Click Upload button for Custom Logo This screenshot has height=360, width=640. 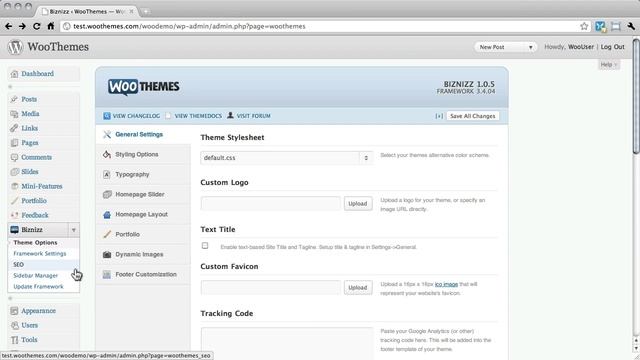358,204
